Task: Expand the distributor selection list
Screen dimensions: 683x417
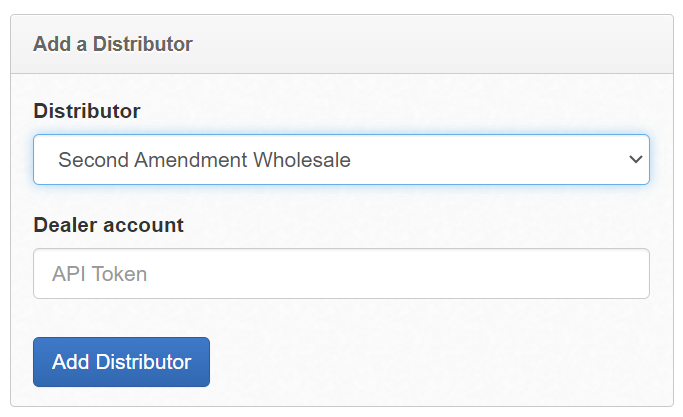Action: (341, 159)
